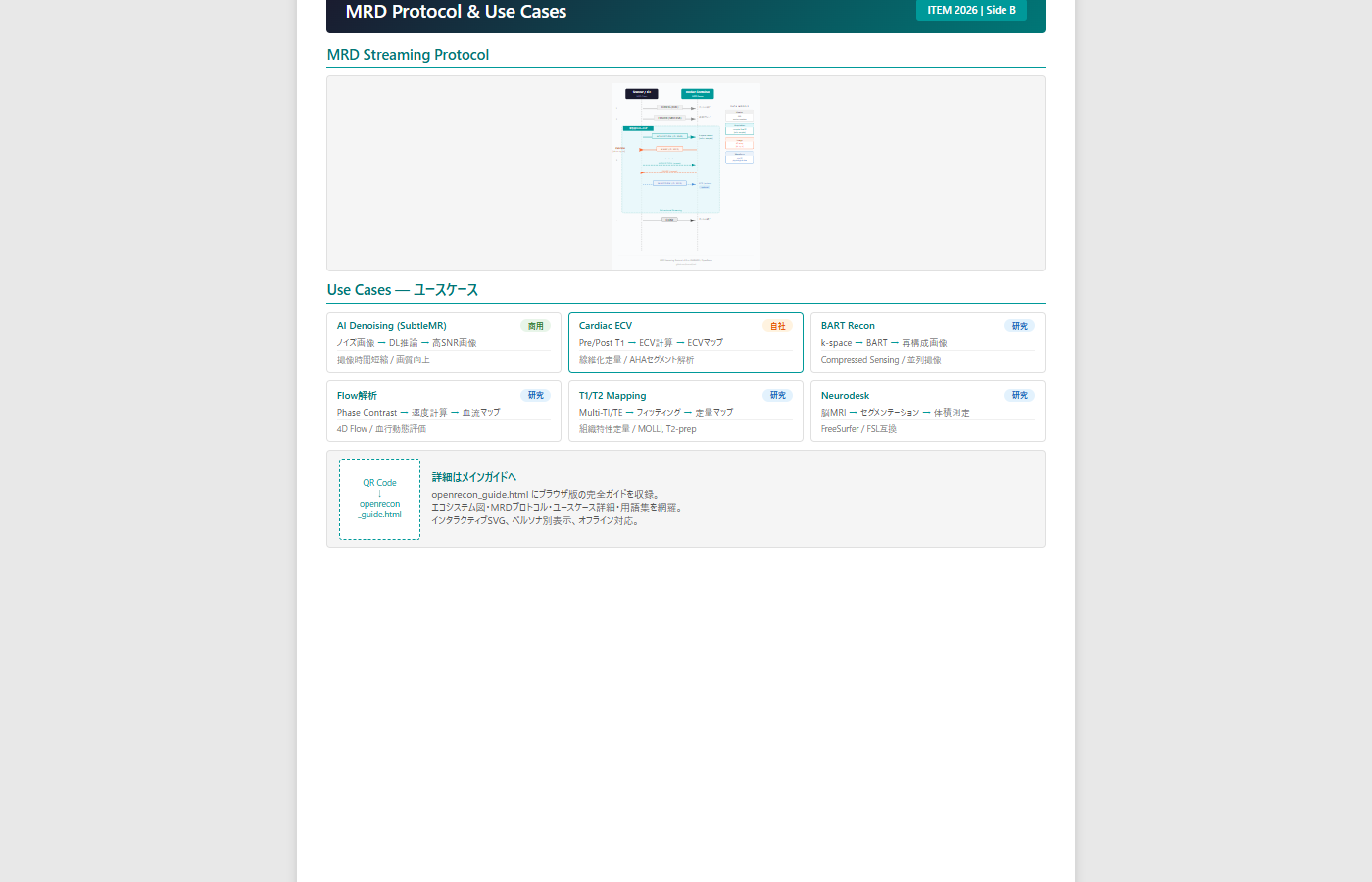Click the MRD Protocol & Use Cases title

[x=456, y=12]
